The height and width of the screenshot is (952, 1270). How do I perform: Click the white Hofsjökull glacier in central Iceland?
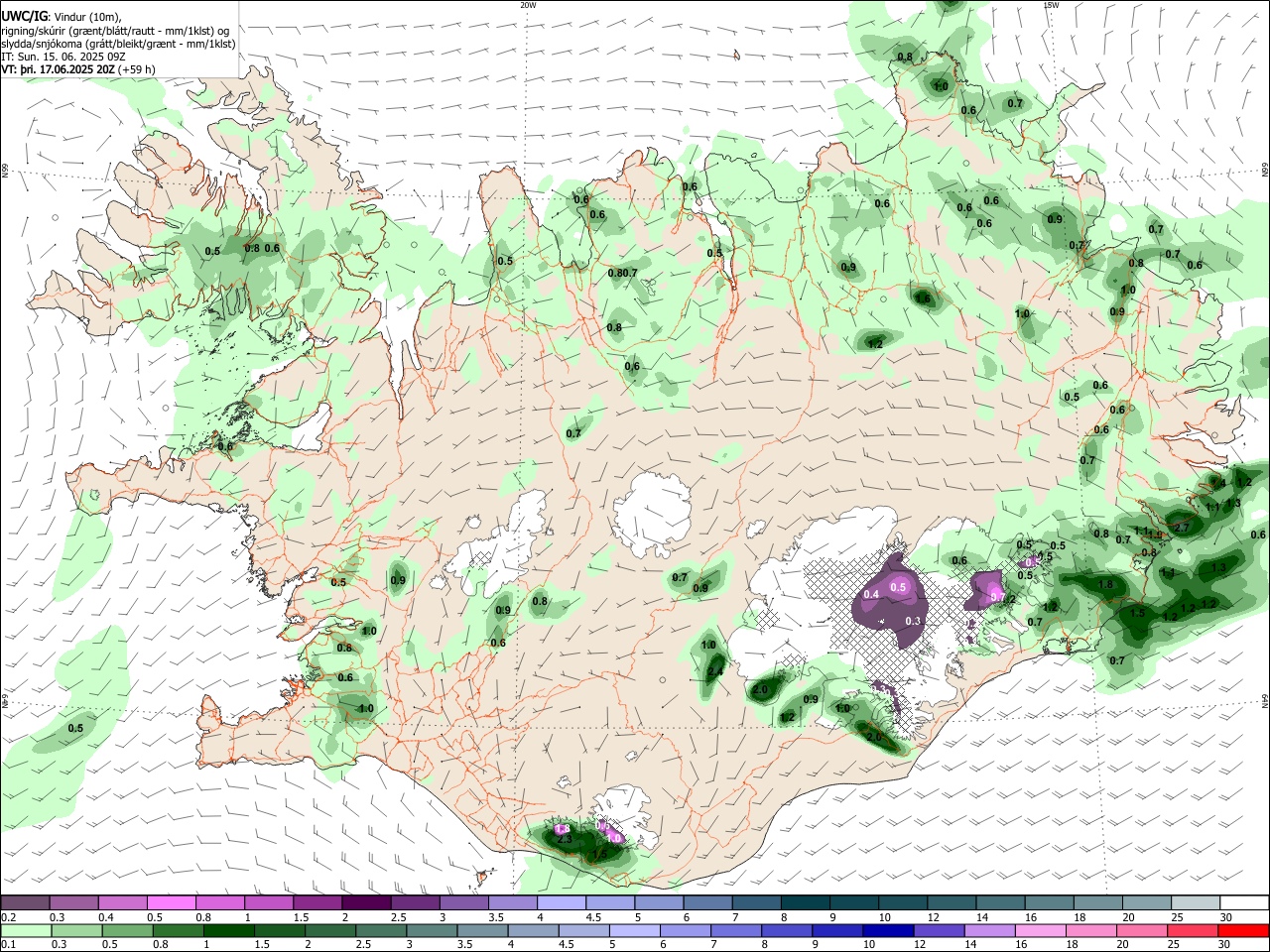pos(652,514)
